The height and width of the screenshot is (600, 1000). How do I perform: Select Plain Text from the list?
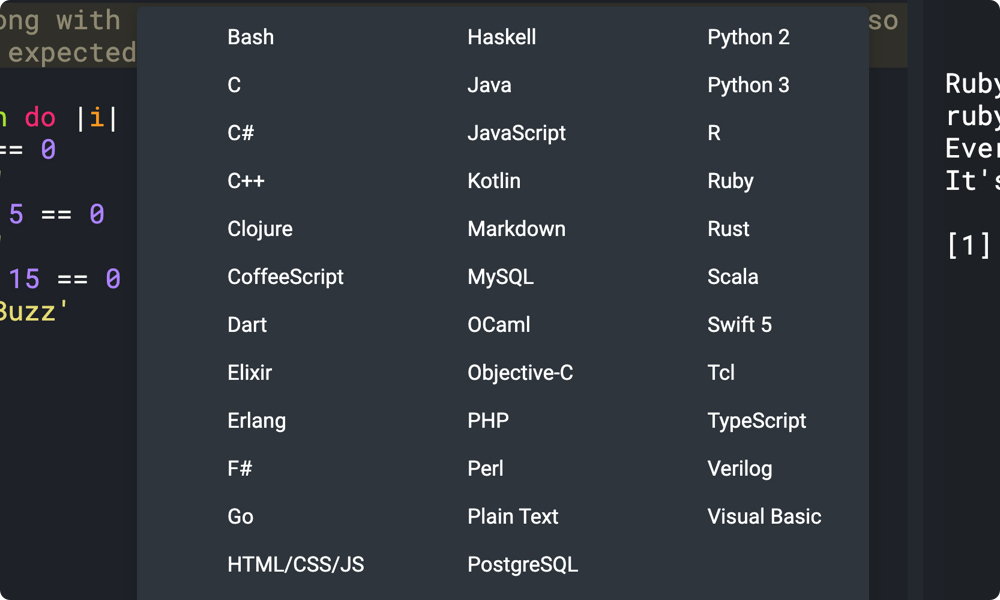[513, 517]
